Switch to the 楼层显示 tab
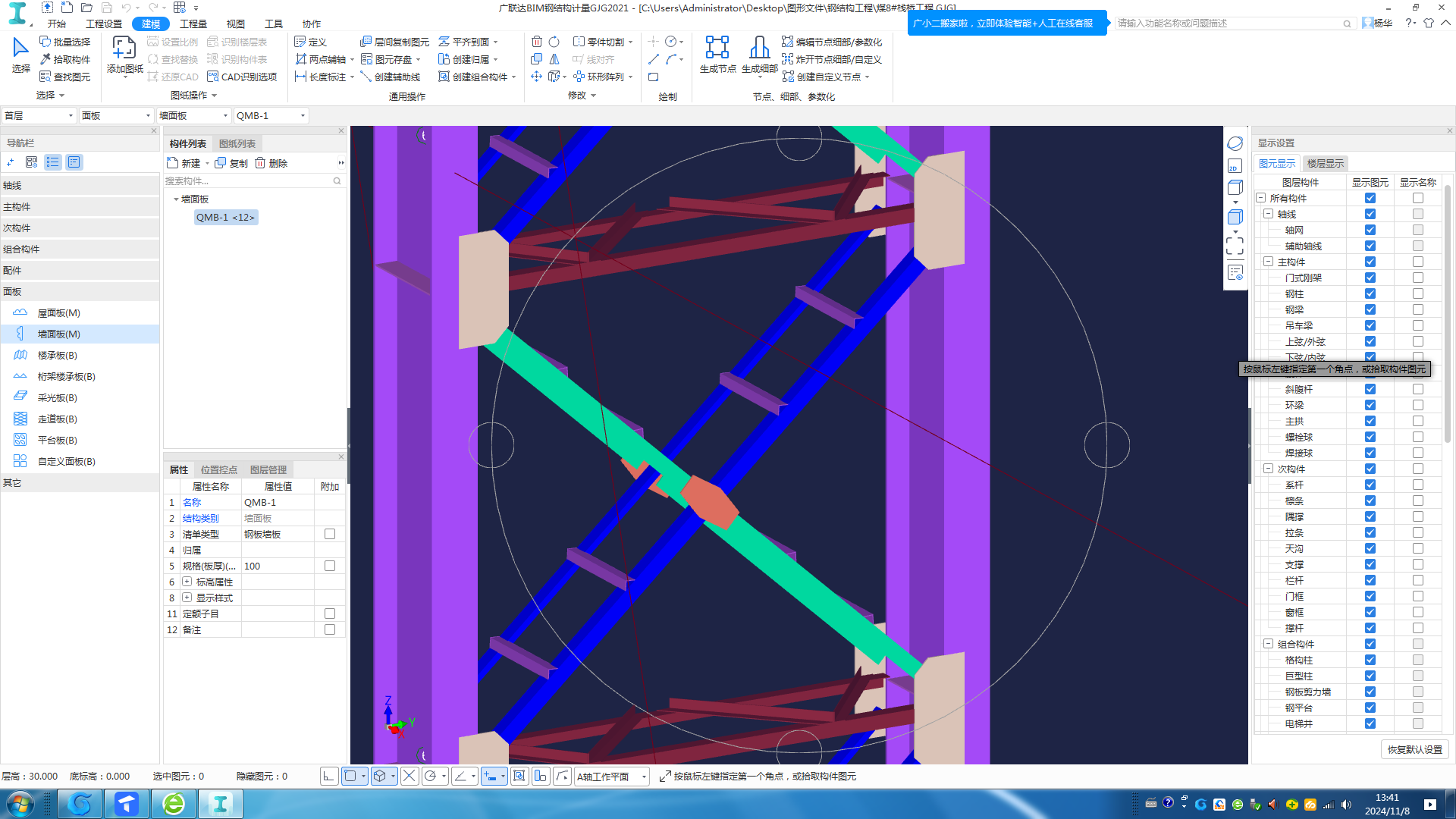Screen dimensions: 1456x819 pos(1325,163)
